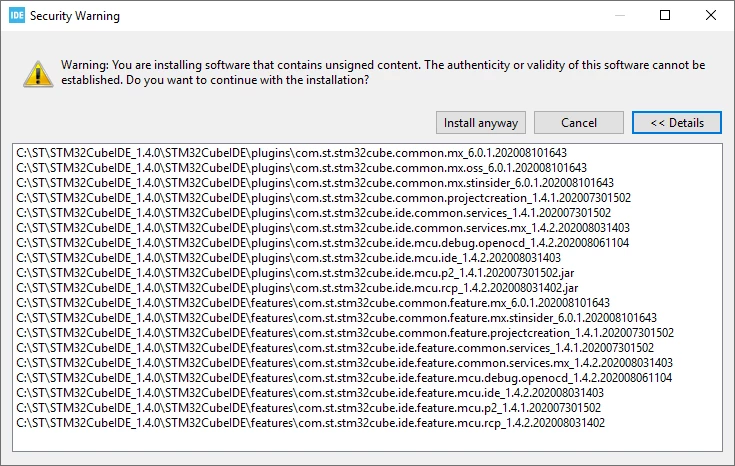This screenshot has height=466, width=735.
Task: Select the plugins common.projectcreation_1.4.1 line
Action: (x=323, y=198)
